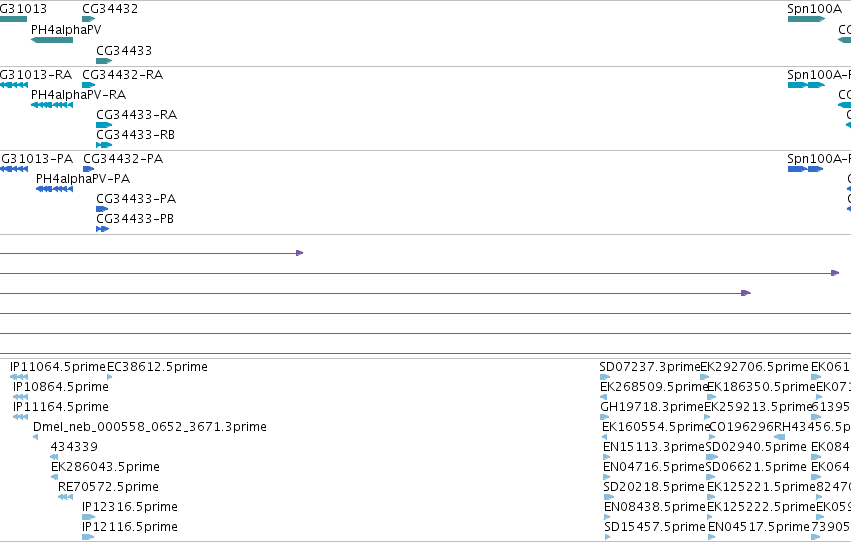
Task: Select the PH4alphaPV gene arrow
Action: [x=52, y=40]
